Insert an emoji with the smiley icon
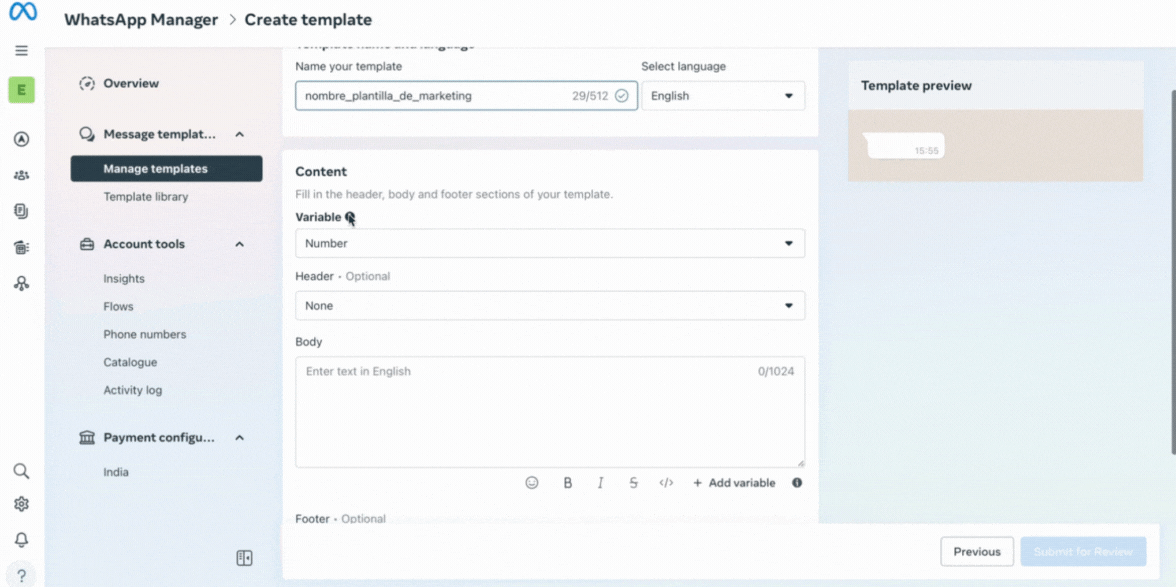 (x=532, y=483)
